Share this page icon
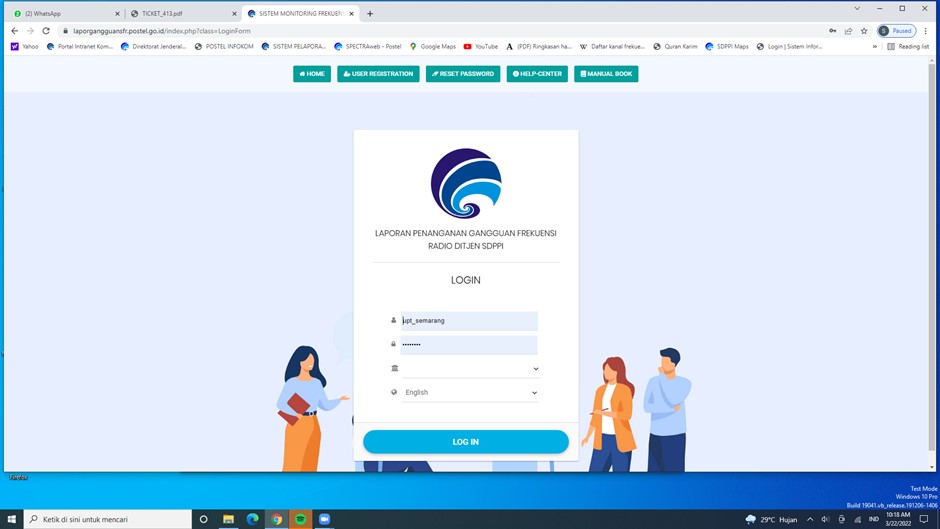This screenshot has height=529, width=940. 848,31
